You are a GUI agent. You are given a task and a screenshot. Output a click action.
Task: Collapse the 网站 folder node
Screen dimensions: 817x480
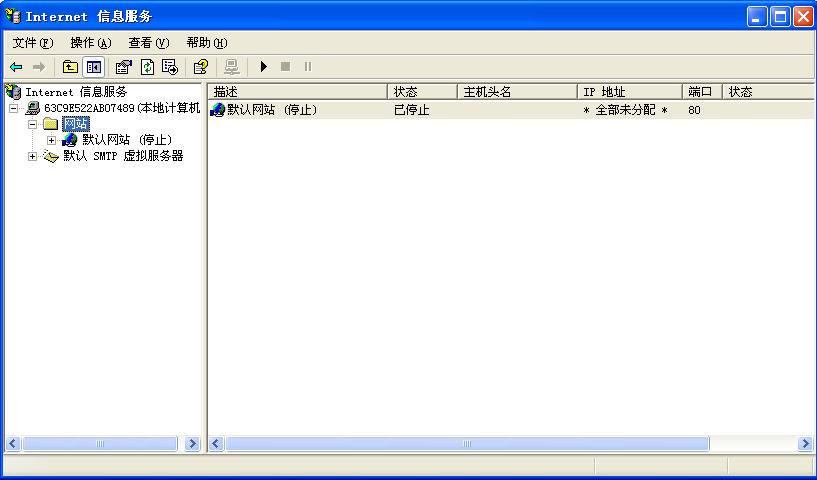(x=33, y=124)
